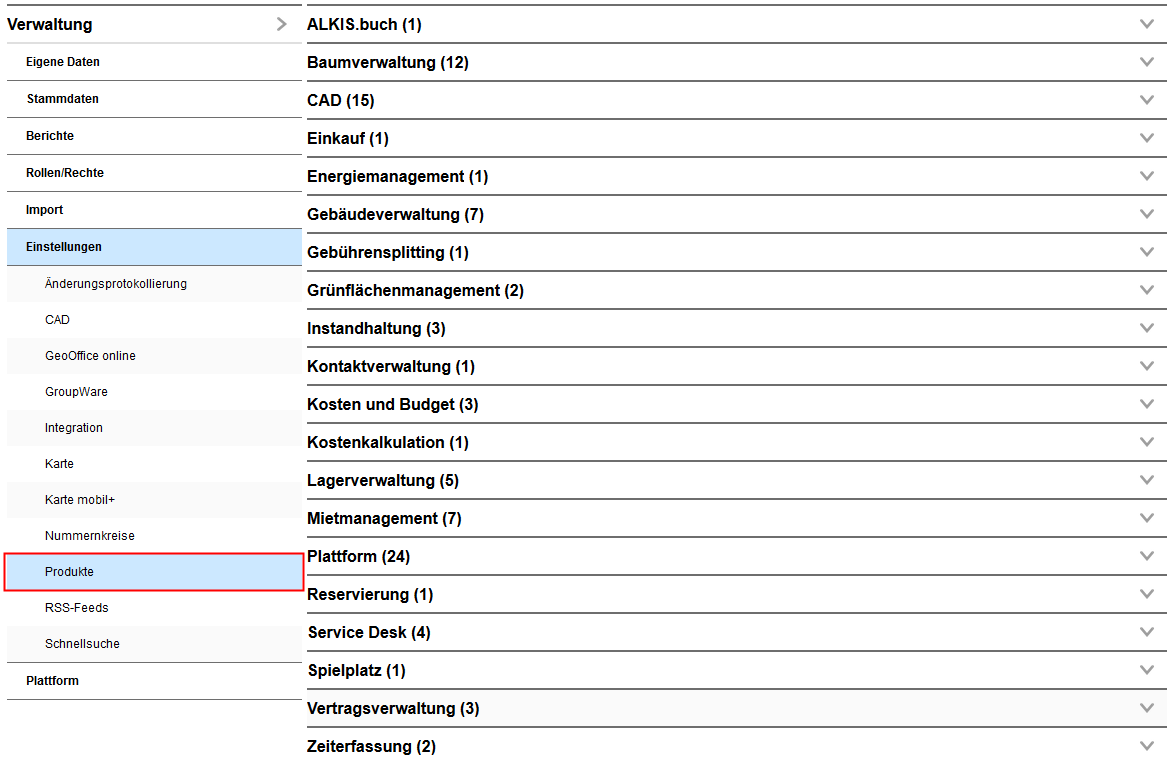Image resolution: width=1172 pixels, height=764 pixels.
Task: Expand the ALKIS.buch chevron
Action: [x=1146, y=24]
